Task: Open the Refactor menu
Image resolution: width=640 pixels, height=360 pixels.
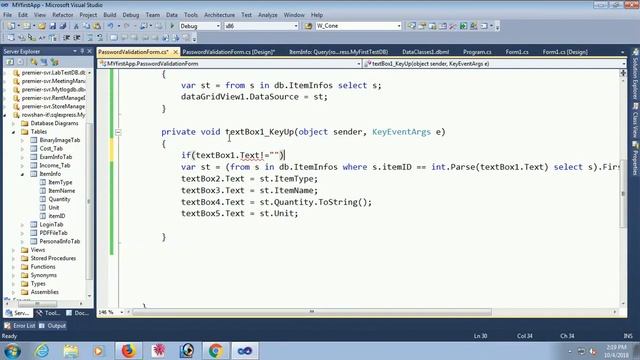Action: [x=62, y=15]
